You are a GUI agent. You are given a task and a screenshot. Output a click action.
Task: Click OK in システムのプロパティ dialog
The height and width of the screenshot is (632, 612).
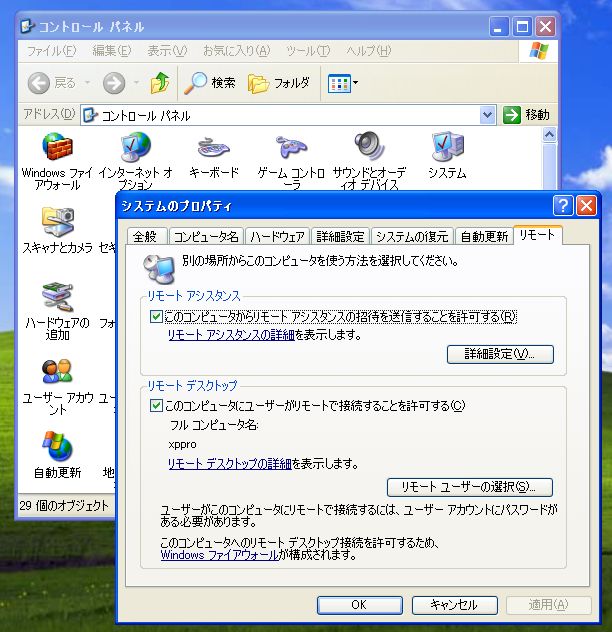click(360, 605)
